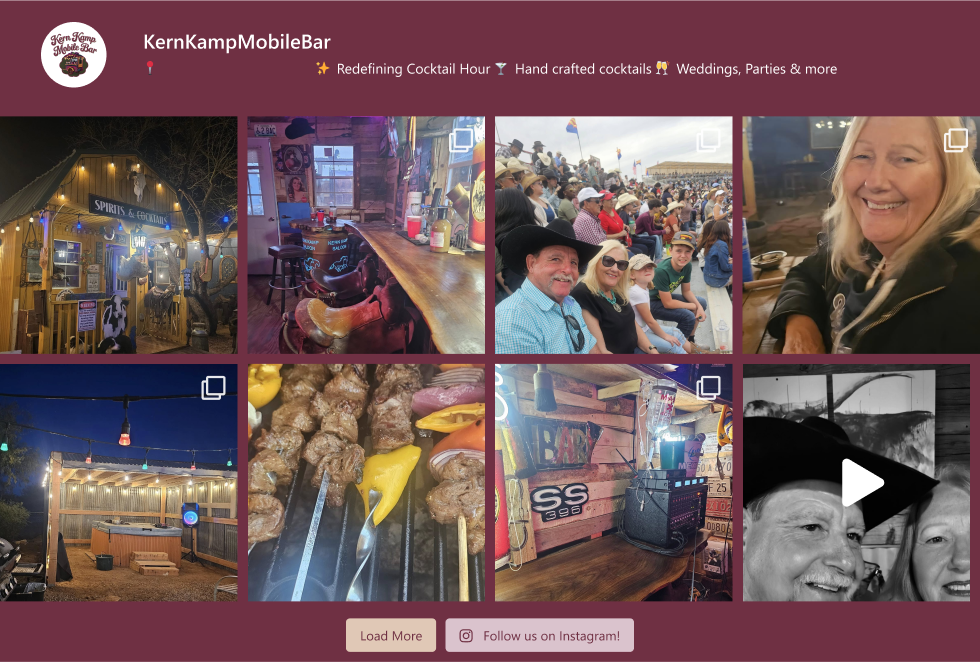980x662 pixels.
Task: Open the rodeo stands group photo
Action: click(614, 235)
